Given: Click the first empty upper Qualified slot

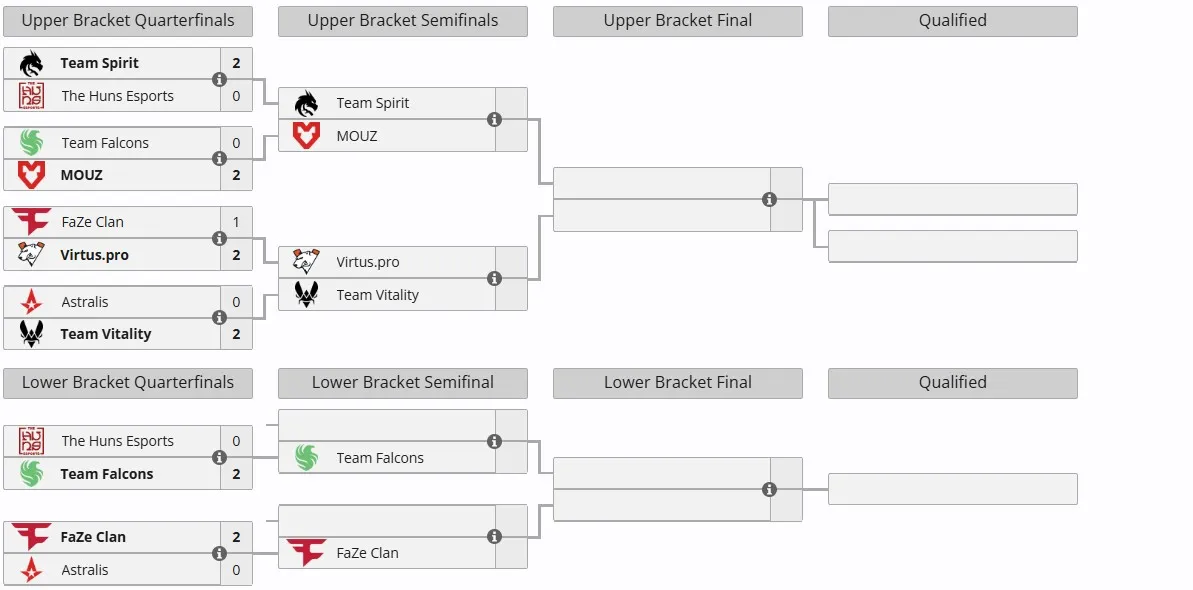Looking at the screenshot, I should click(953, 199).
